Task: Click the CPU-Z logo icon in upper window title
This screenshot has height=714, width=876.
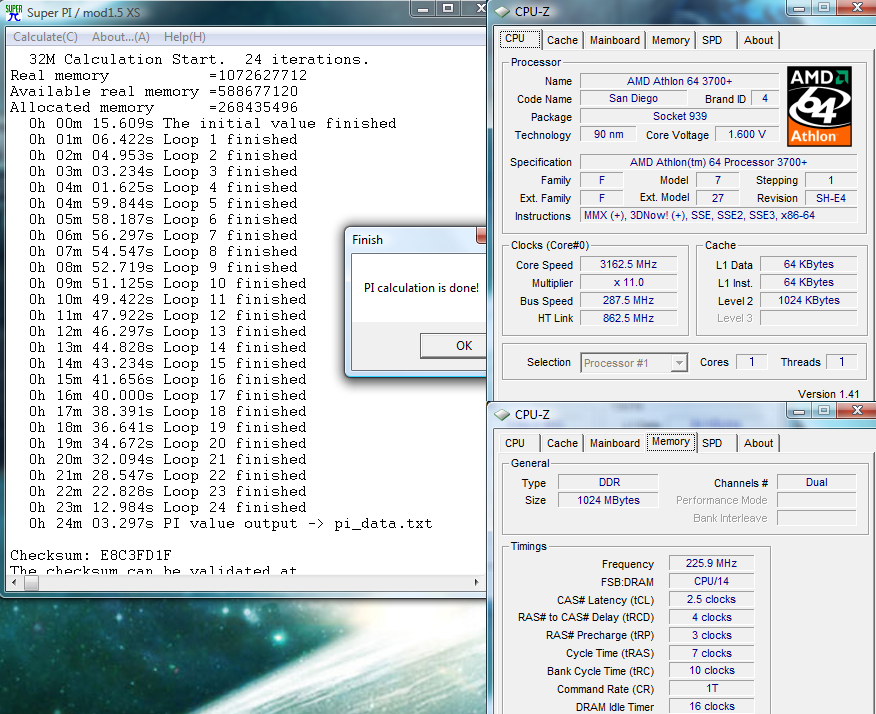Action: tap(502, 12)
